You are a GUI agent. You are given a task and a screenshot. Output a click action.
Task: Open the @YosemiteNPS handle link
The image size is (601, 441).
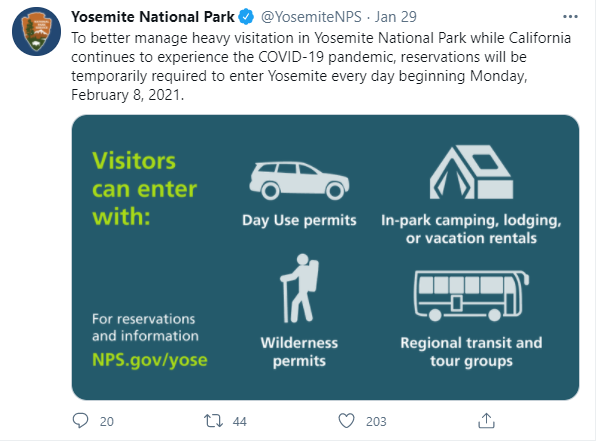(311, 17)
